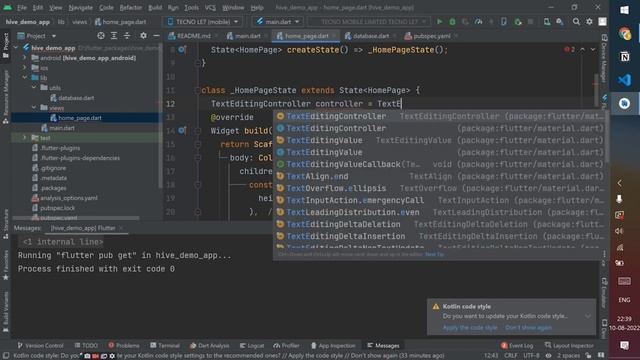Open the Dart Analysis tool window
Screen dimensions: 640x360
[x=209, y=345]
